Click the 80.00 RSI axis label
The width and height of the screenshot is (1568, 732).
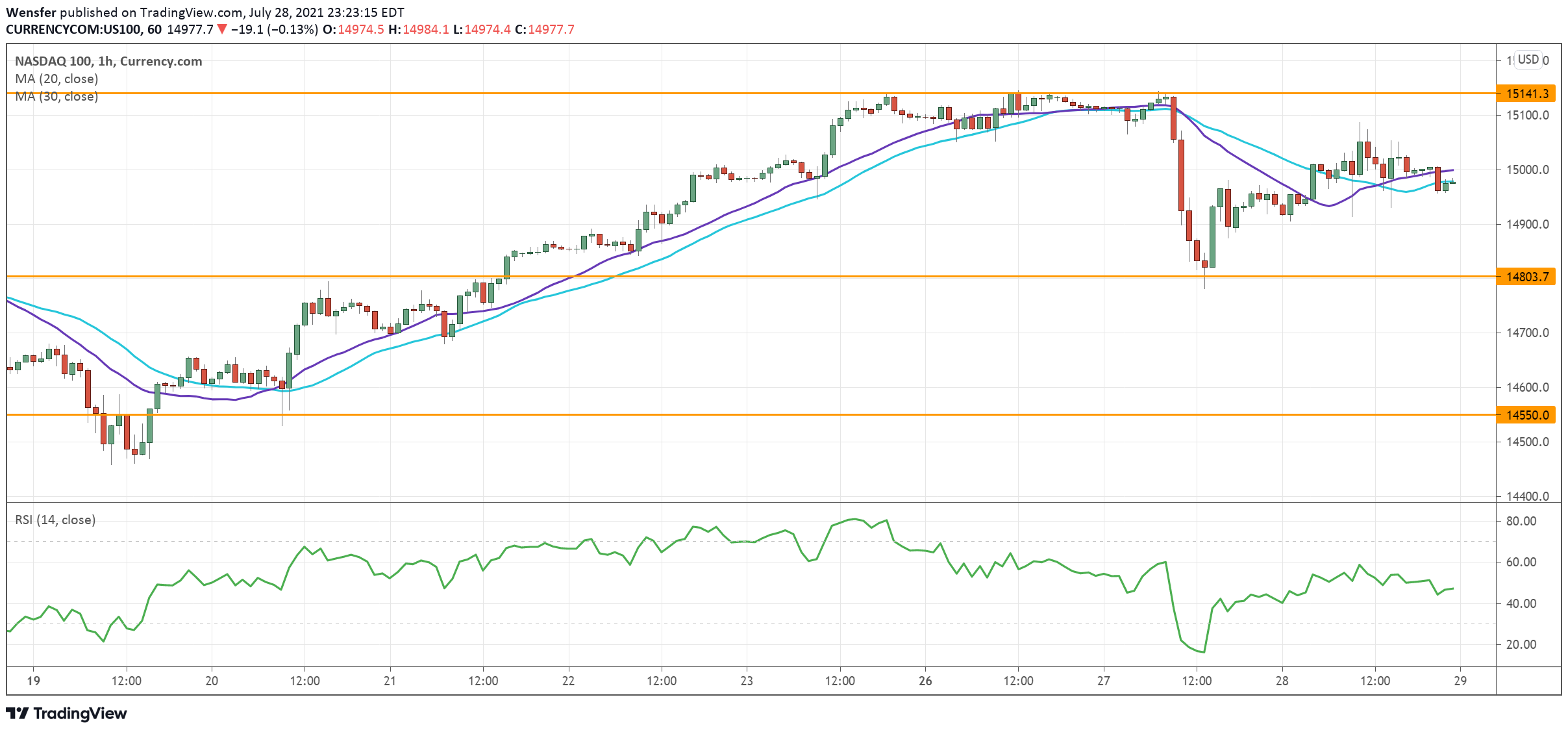coord(1521,521)
